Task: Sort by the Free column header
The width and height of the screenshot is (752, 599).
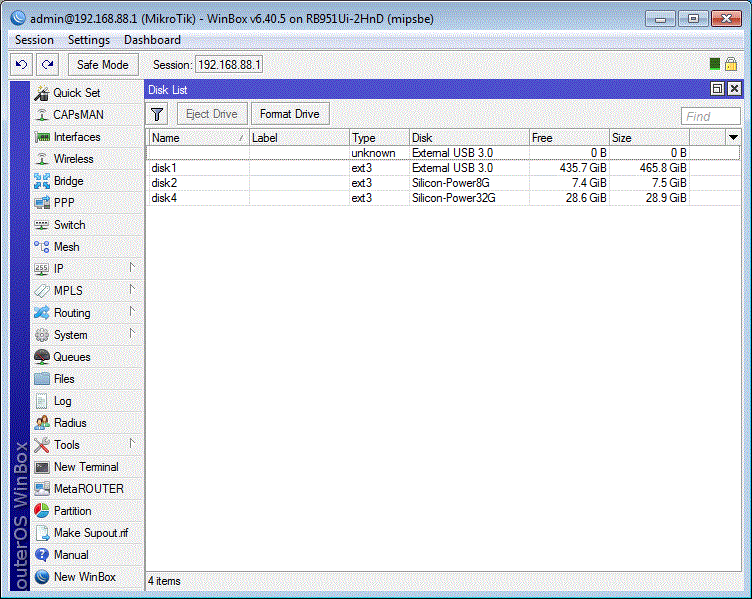Action: [x=569, y=138]
